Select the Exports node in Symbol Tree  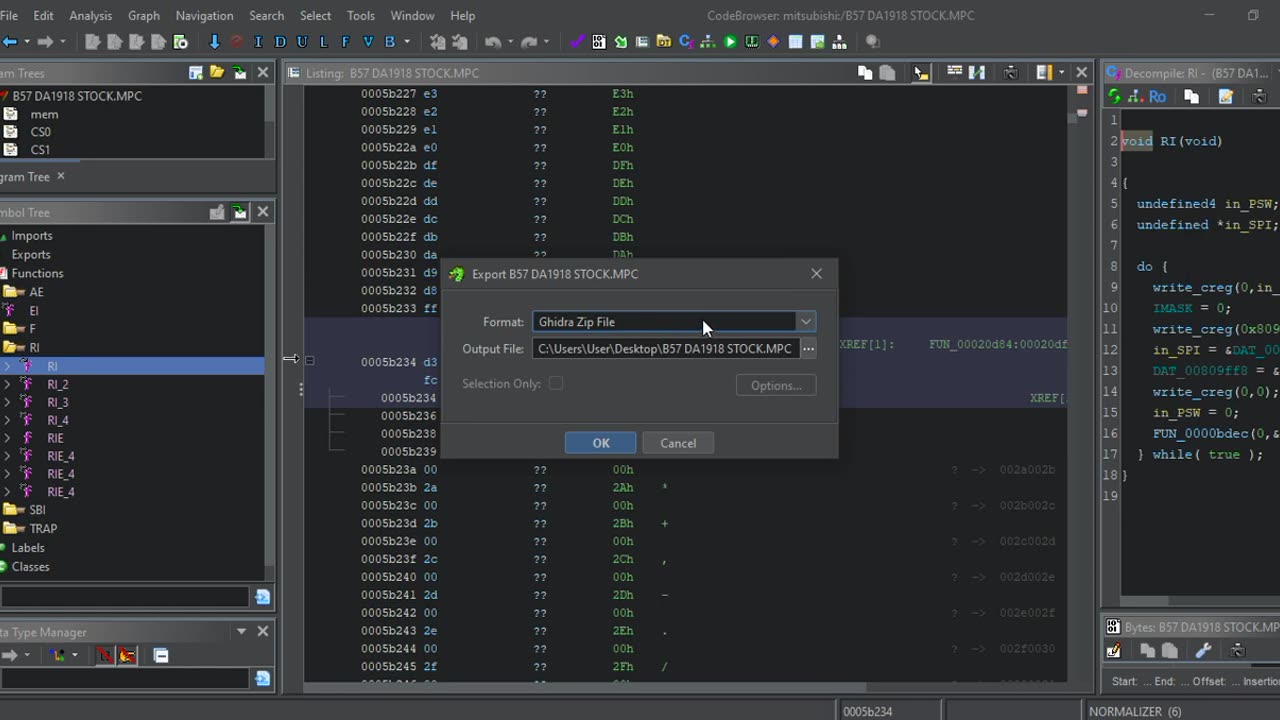click(30, 254)
